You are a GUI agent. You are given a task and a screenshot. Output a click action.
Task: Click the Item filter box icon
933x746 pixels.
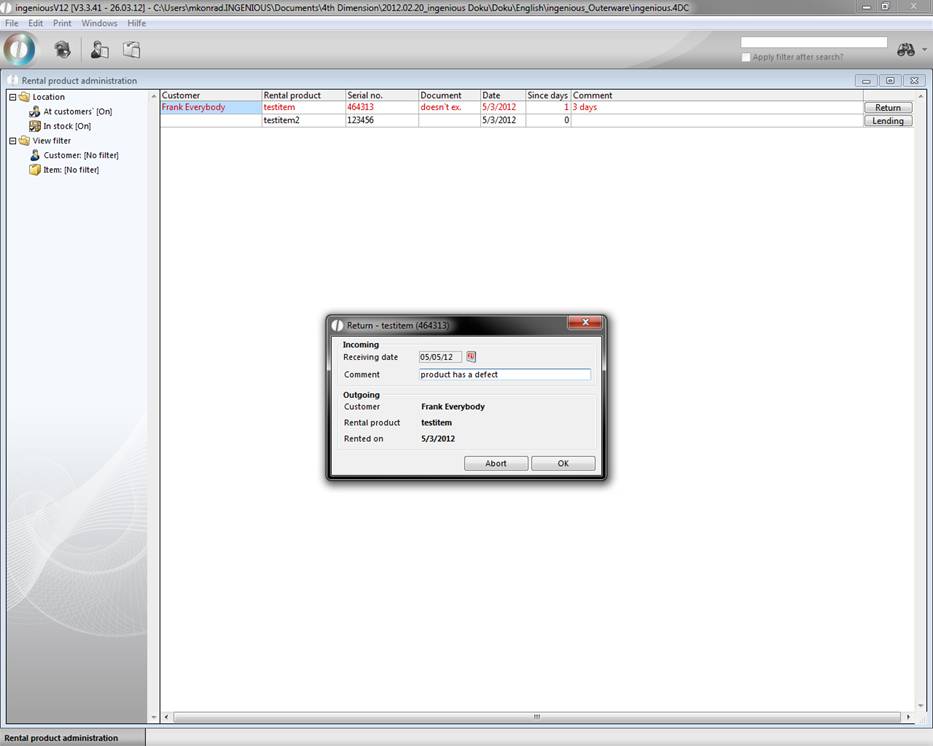point(35,170)
